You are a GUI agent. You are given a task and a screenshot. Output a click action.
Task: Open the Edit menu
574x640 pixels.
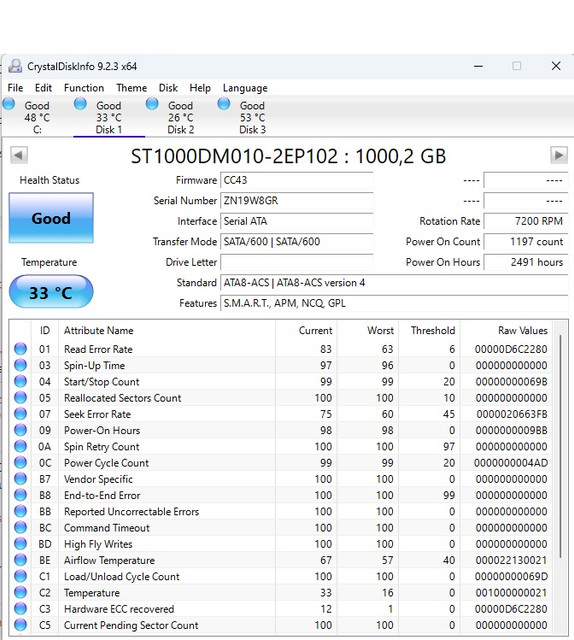tap(43, 88)
